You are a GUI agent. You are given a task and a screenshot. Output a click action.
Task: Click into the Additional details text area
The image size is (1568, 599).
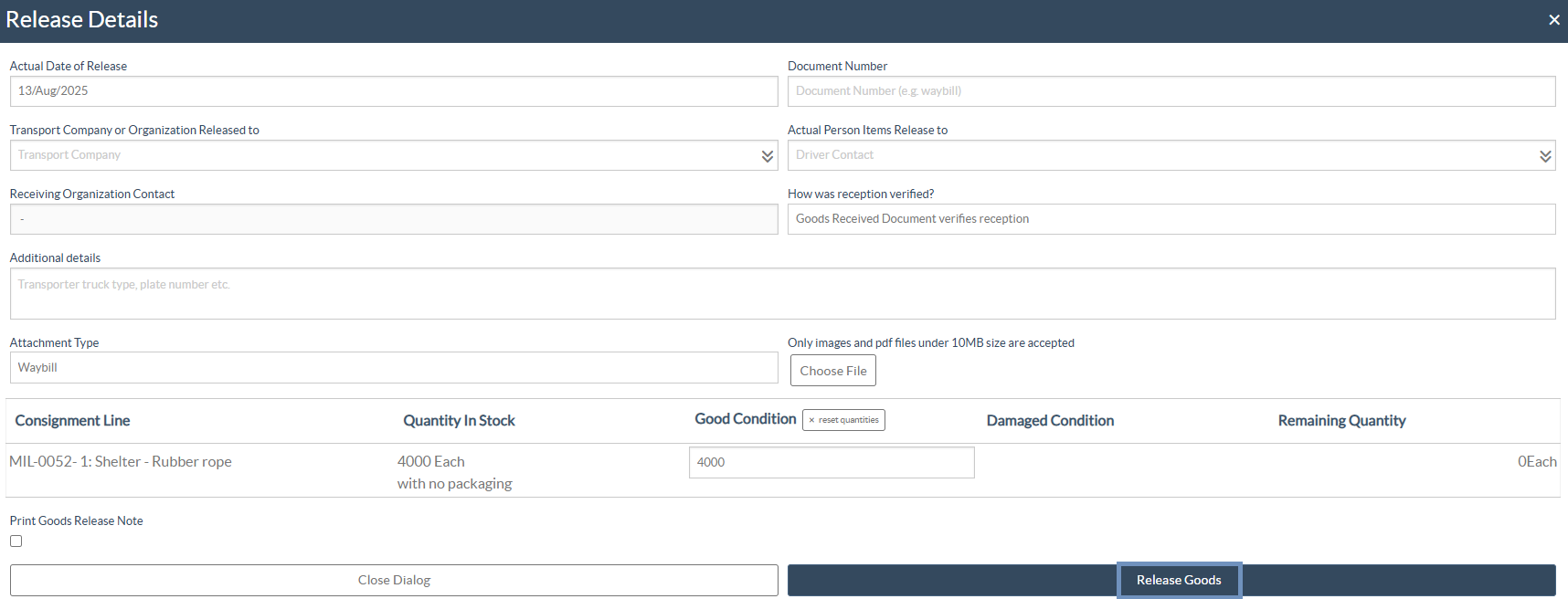pos(782,294)
